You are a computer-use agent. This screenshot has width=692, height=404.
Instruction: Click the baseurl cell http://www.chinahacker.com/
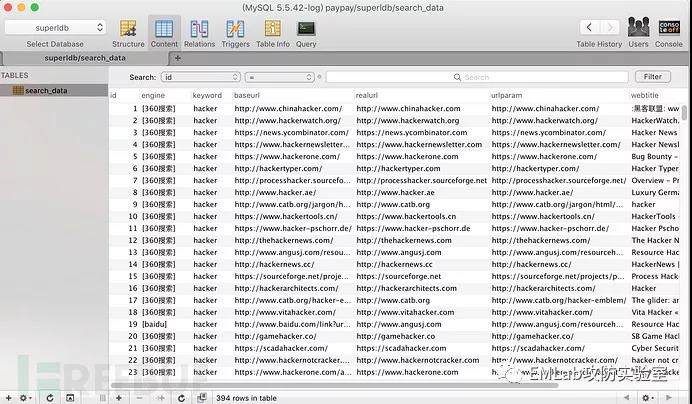(288, 109)
